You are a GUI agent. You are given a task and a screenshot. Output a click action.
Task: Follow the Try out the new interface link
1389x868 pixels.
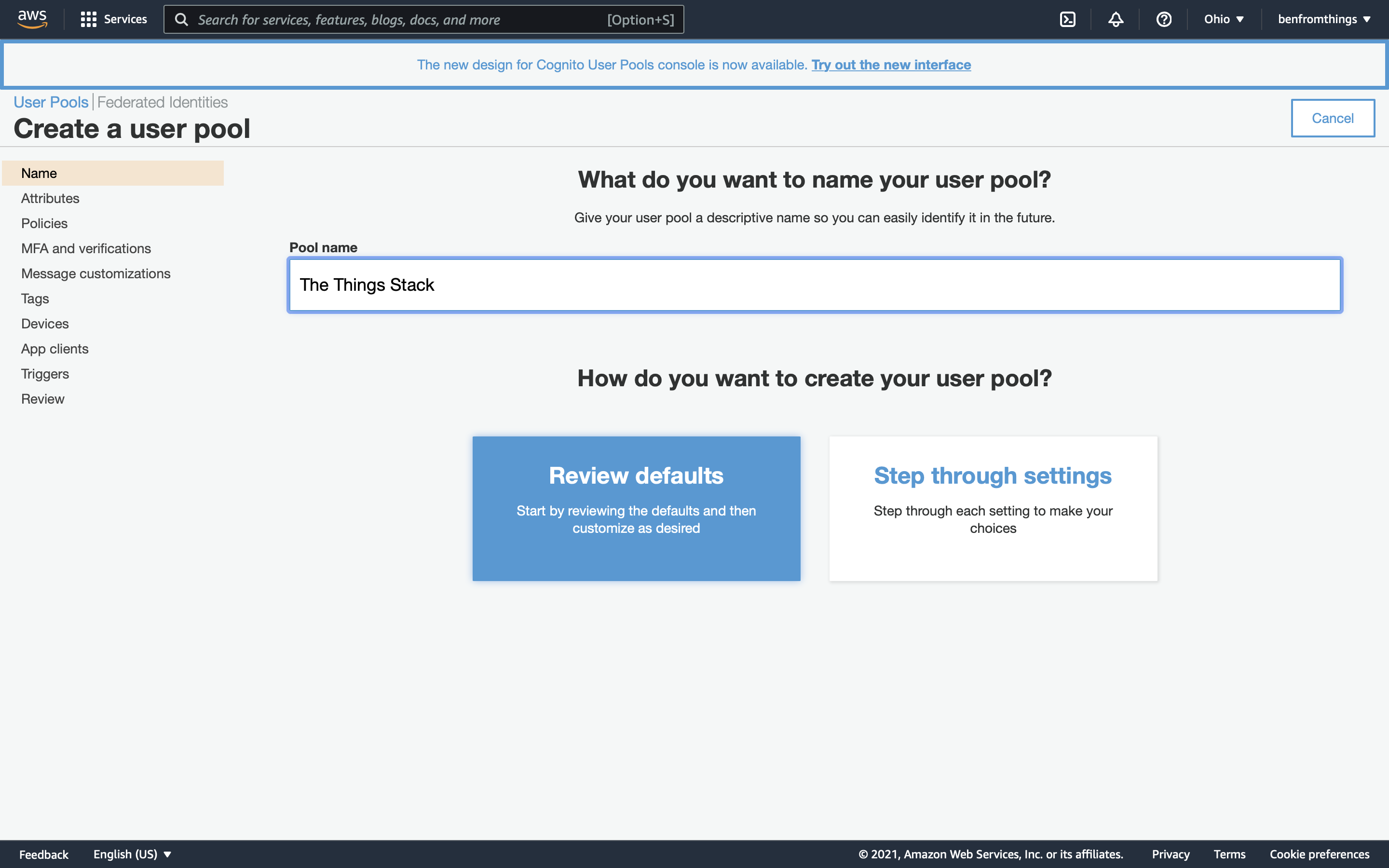(x=891, y=65)
